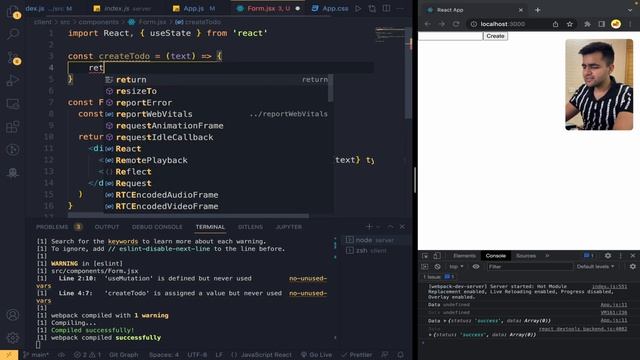The width and height of the screenshot is (640, 360).
Task: Click the console Filter field
Action: 530,267
